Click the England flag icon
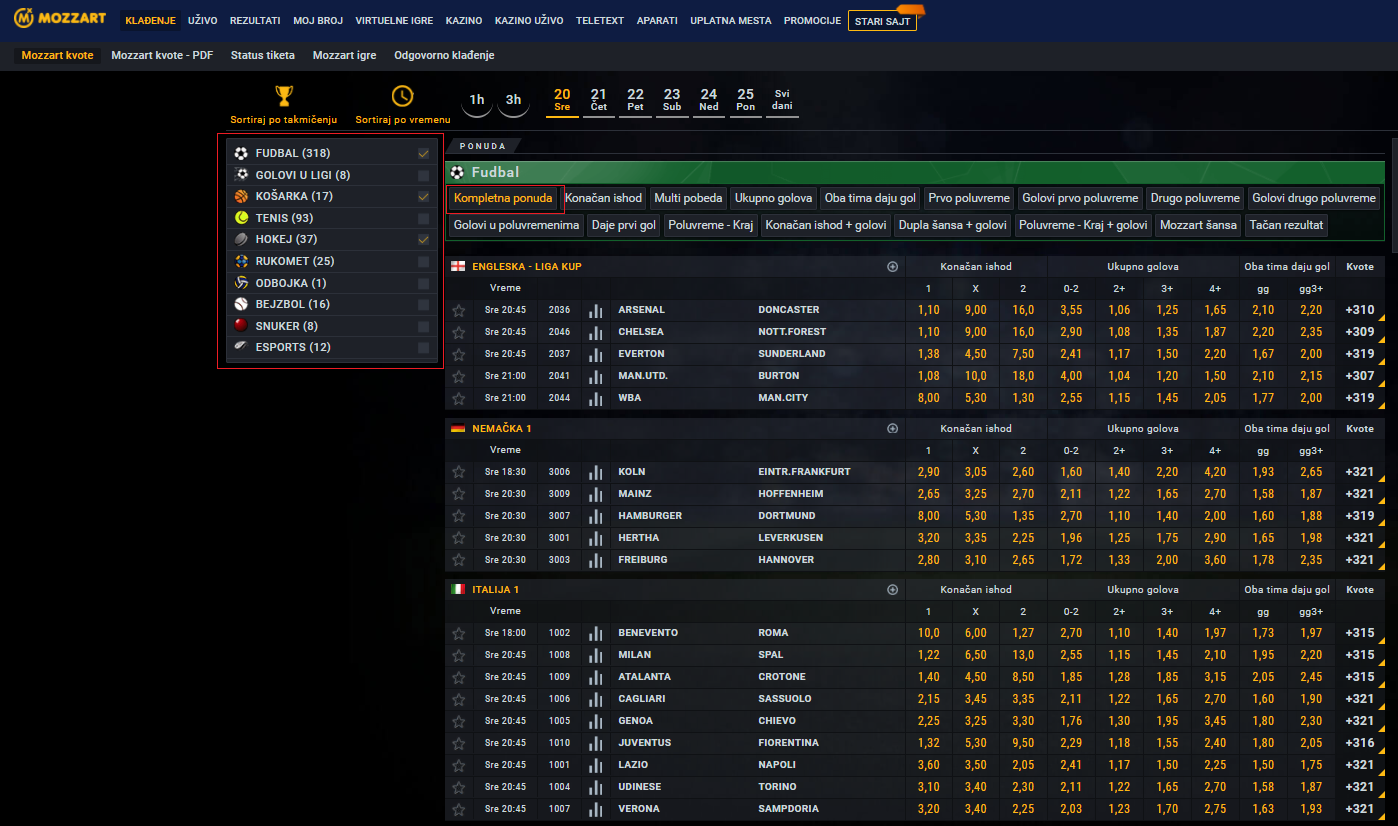The height and width of the screenshot is (826, 1398). [x=458, y=267]
